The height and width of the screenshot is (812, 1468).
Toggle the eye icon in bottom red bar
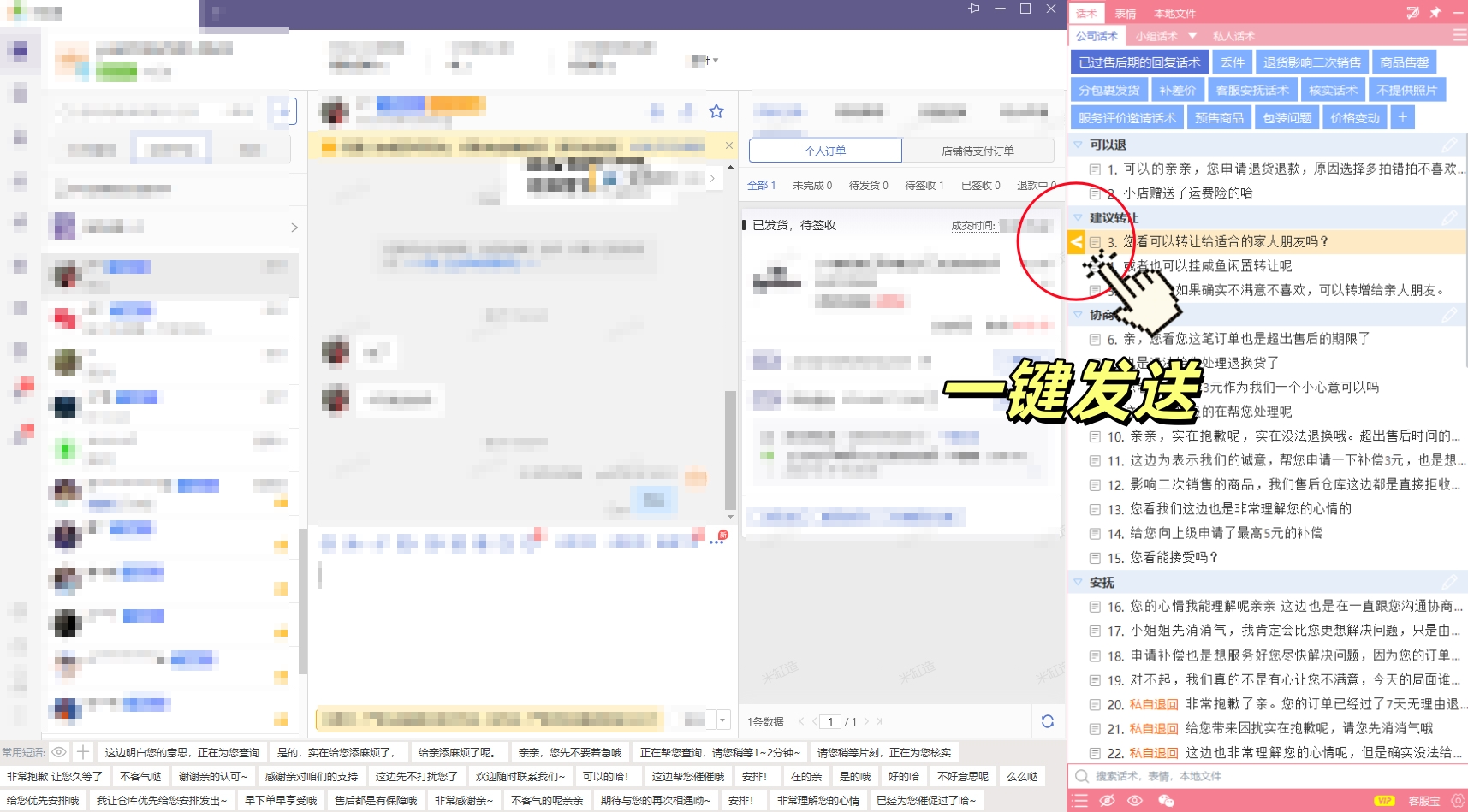pos(1135,801)
